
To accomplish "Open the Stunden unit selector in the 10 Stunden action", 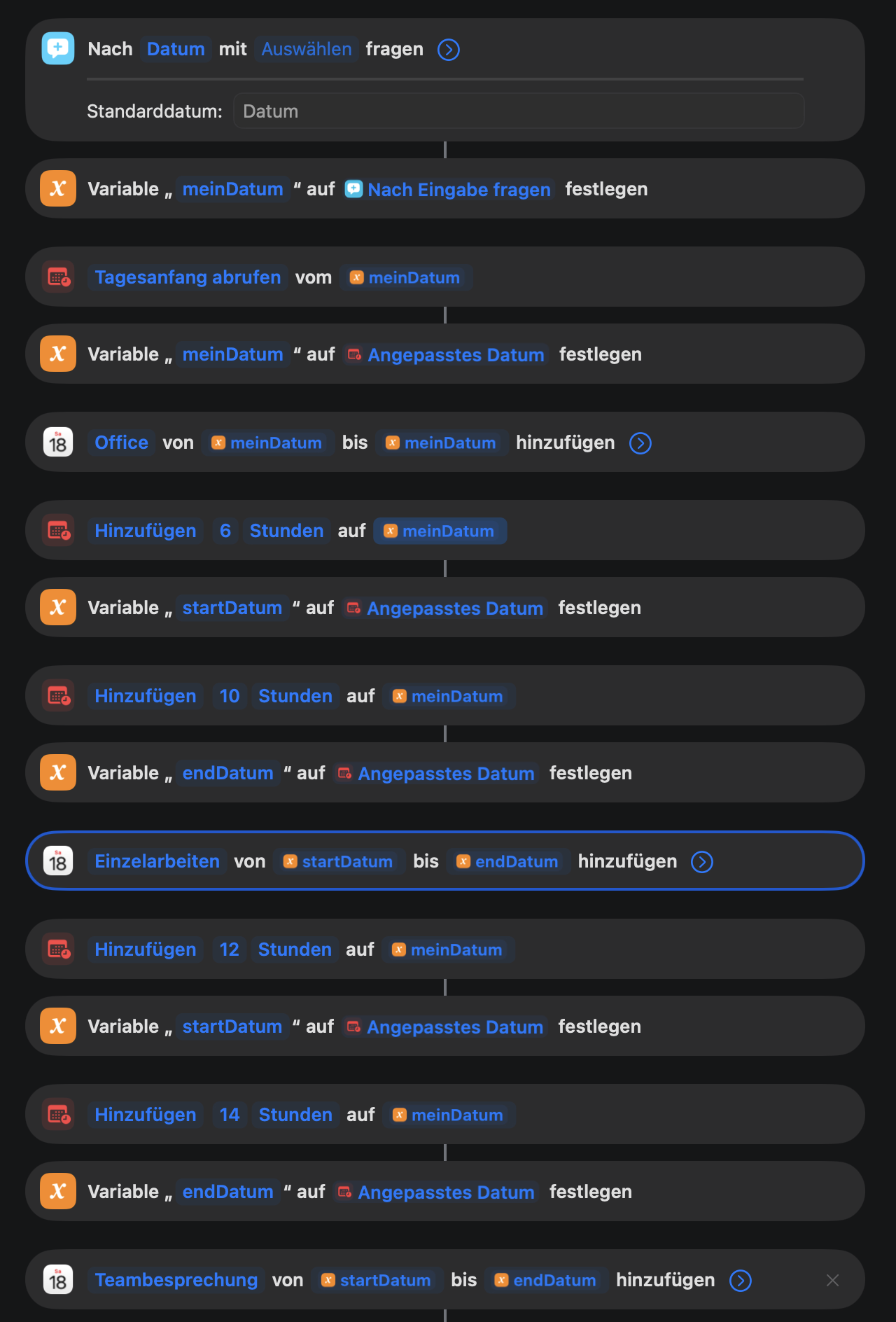I will click(x=295, y=696).
